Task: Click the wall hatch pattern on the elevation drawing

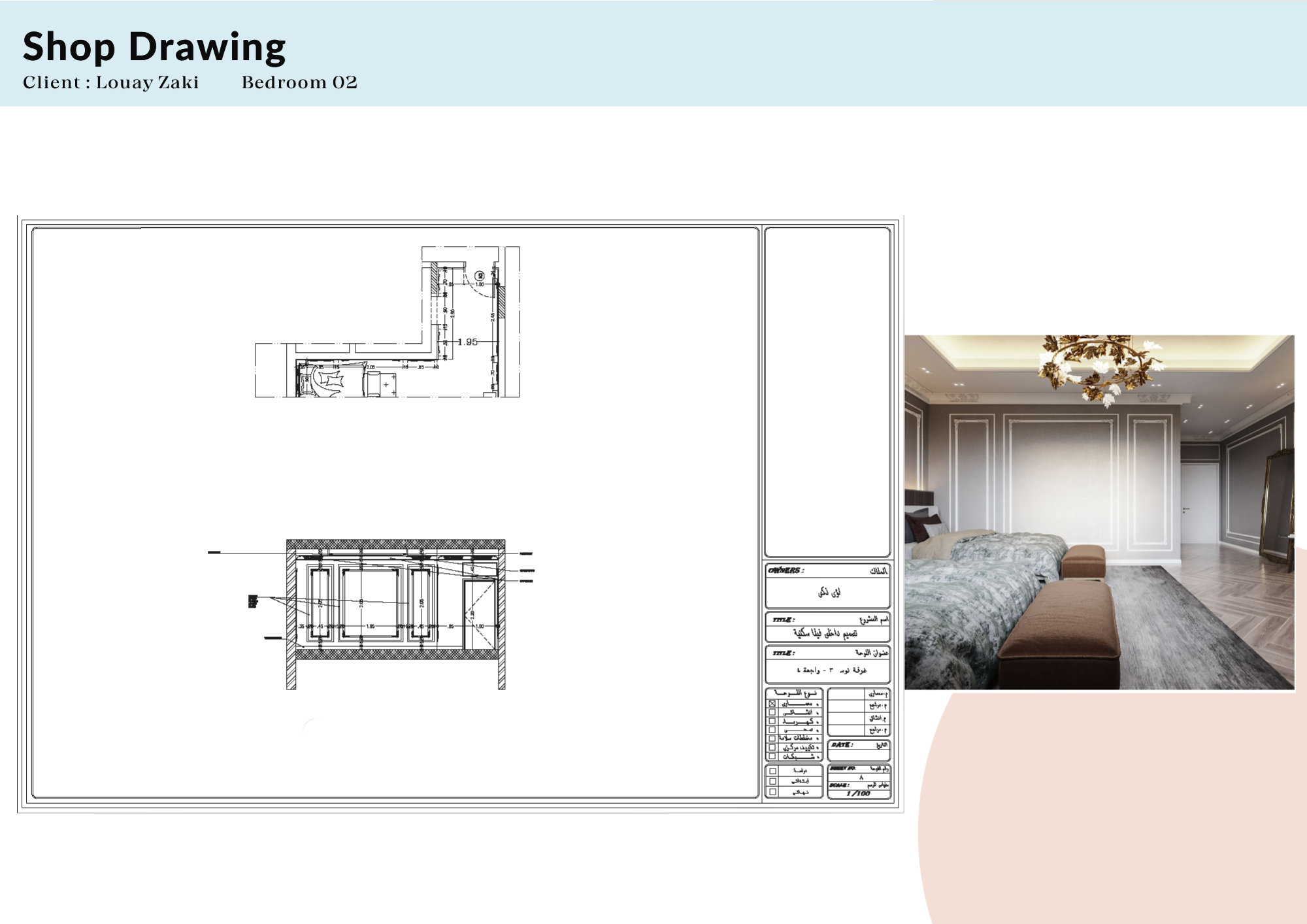Action: pos(291,608)
